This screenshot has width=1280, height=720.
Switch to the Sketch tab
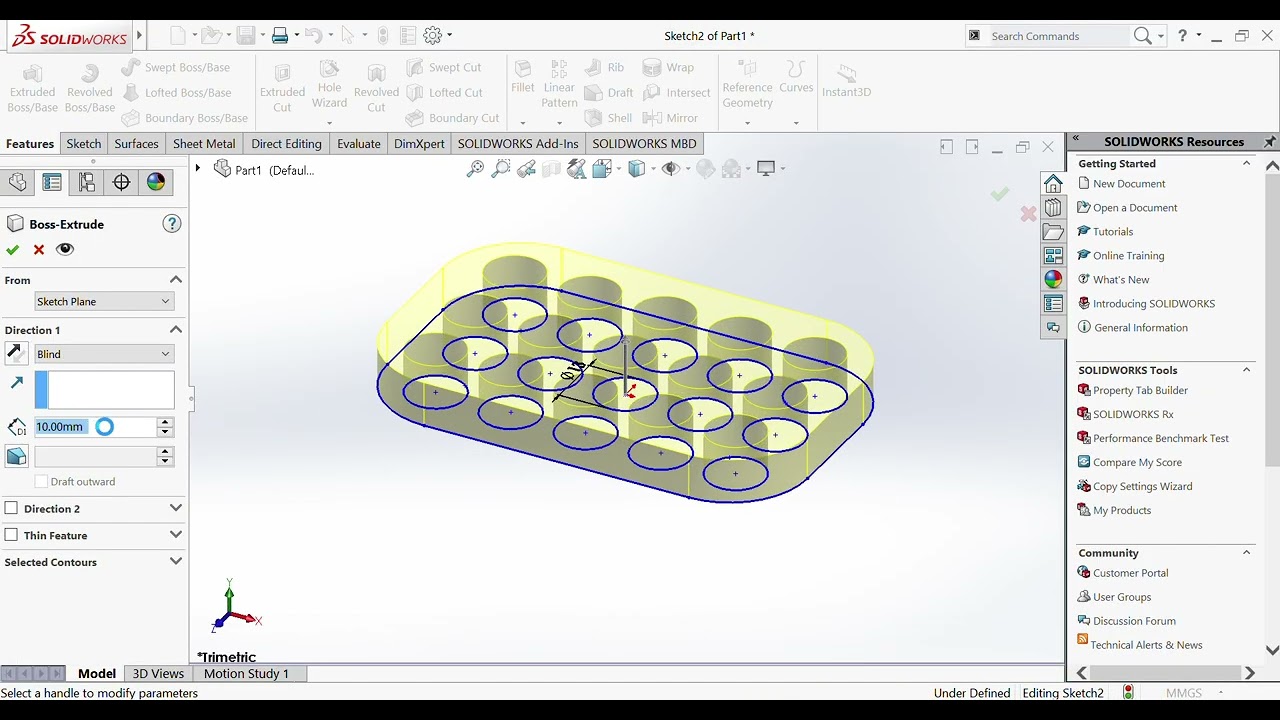click(x=84, y=144)
